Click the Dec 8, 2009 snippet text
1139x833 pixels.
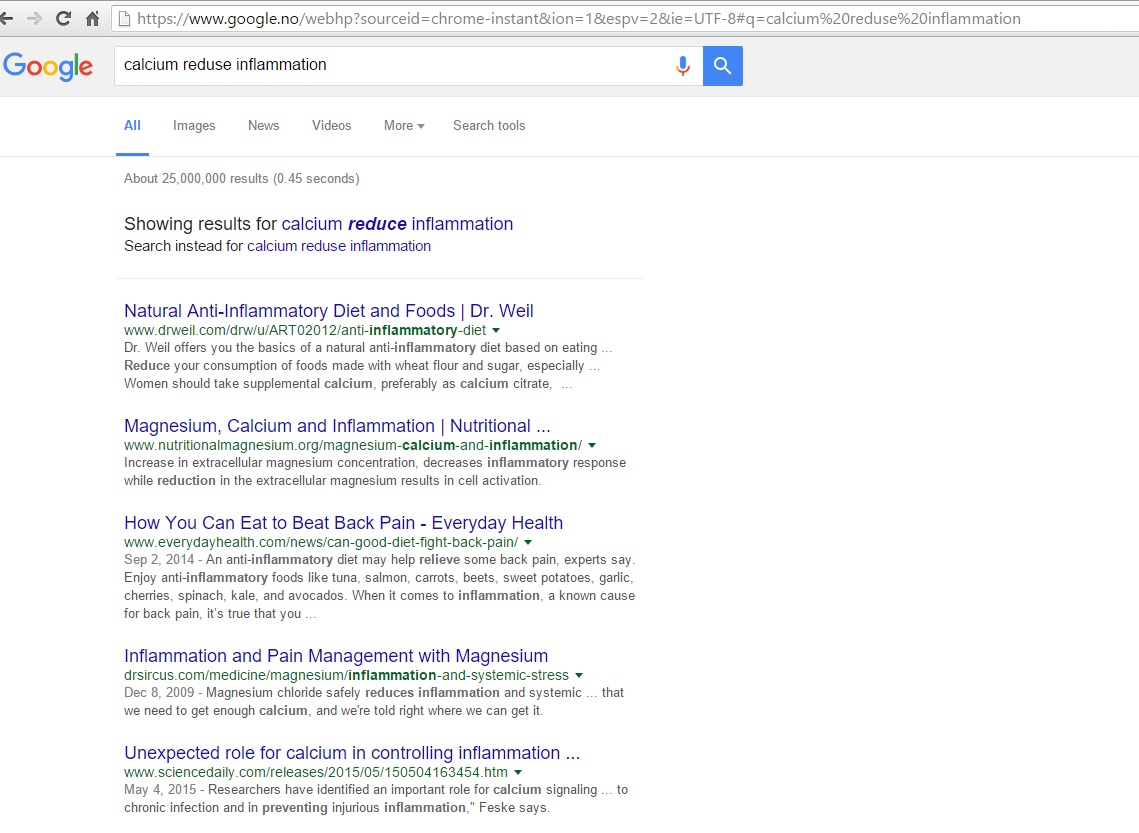point(373,702)
